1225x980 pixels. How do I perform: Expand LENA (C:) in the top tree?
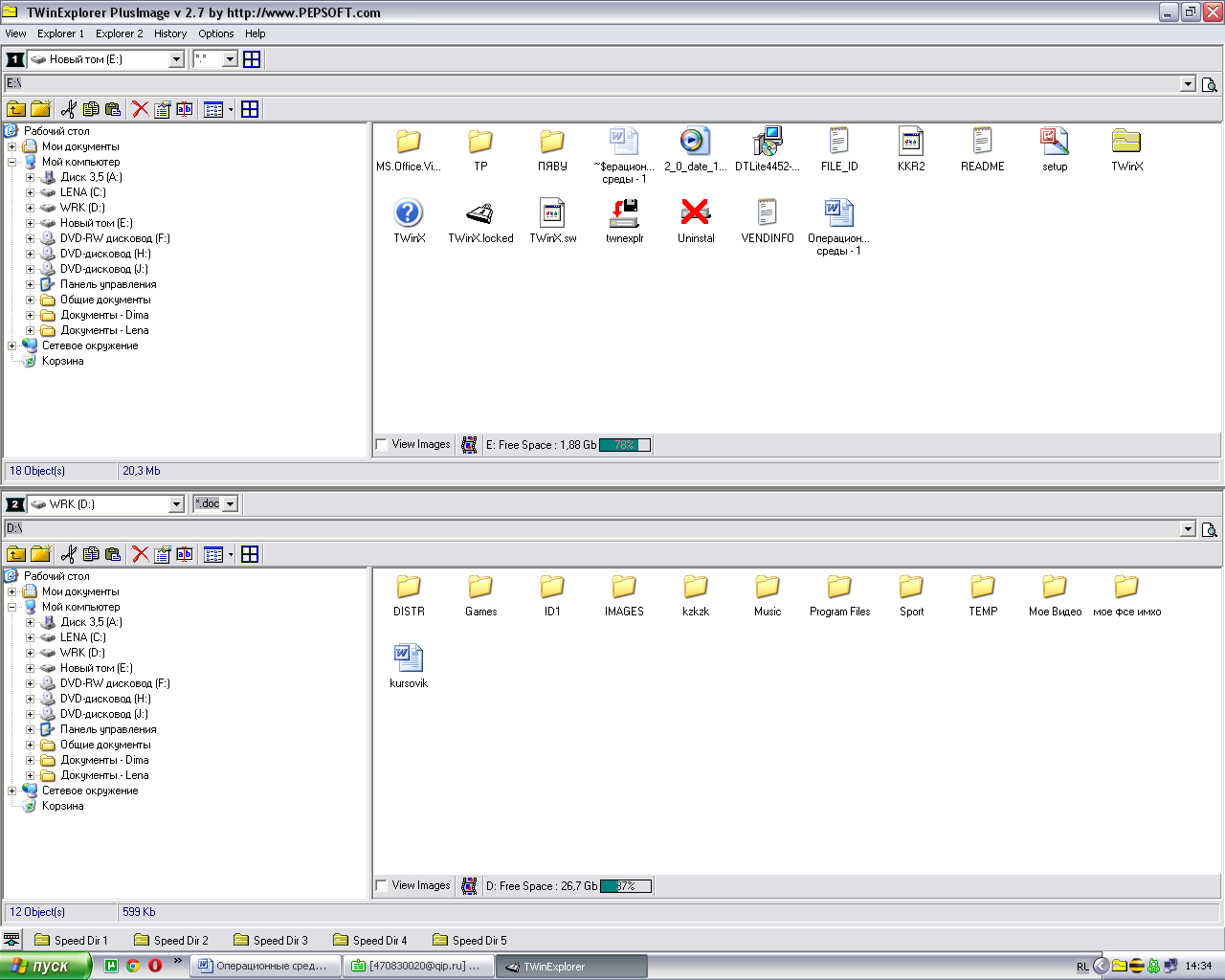(x=30, y=192)
